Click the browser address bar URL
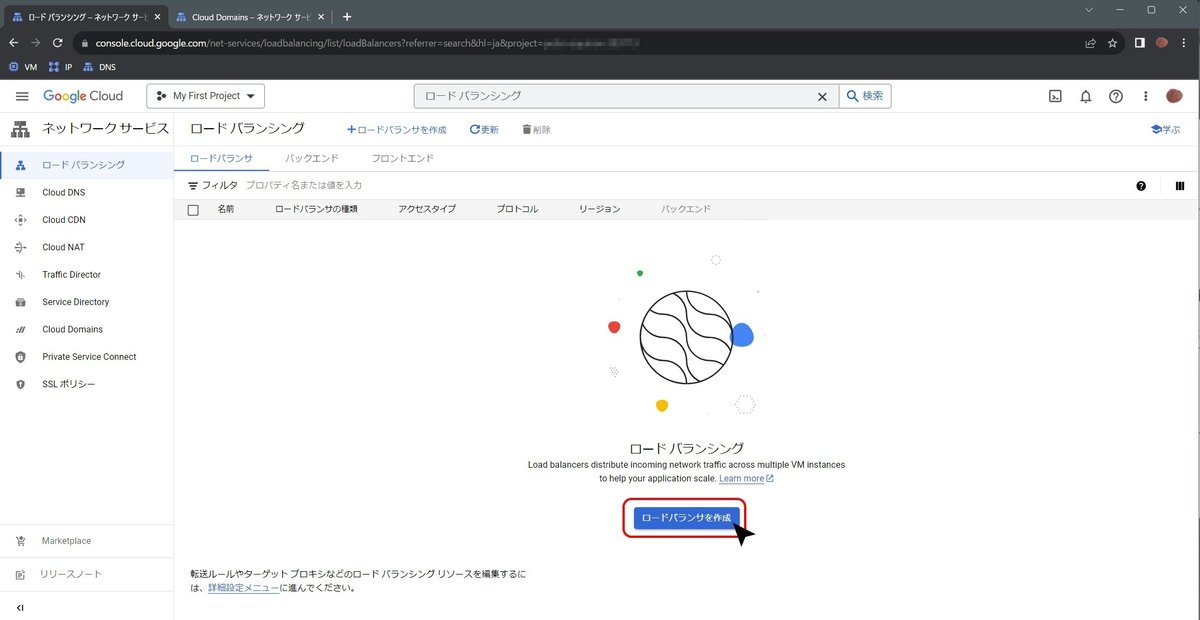The width and height of the screenshot is (1200, 620). (366, 43)
